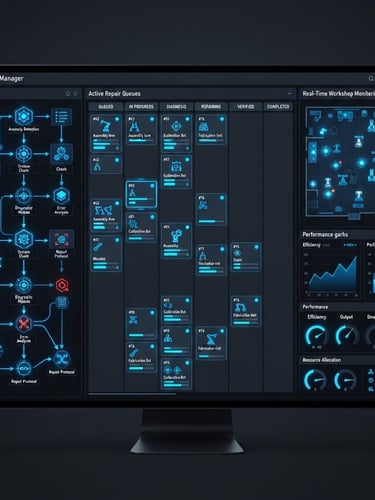Click the search icon in the title bar
The image size is (375, 500).
coord(371,79)
